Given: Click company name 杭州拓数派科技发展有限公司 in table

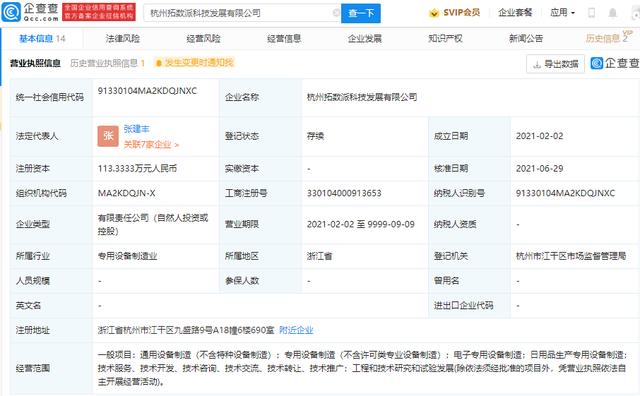Looking at the screenshot, I should 362,97.
